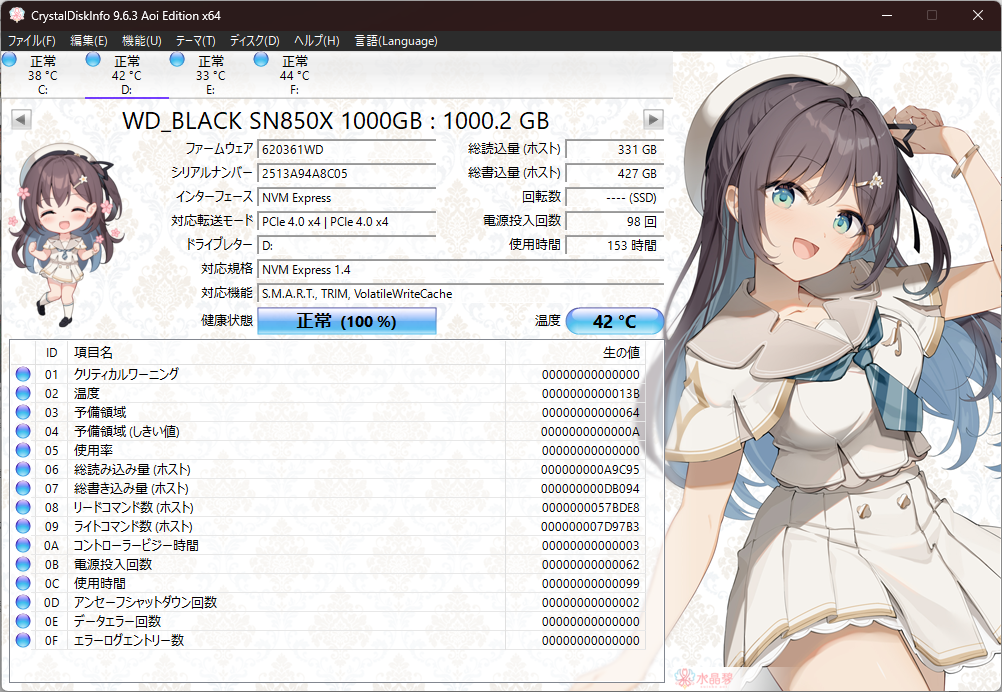Click transfer mode field PCIe 4.0 x4
1002x692 pixels.
click(x=346, y=222)
